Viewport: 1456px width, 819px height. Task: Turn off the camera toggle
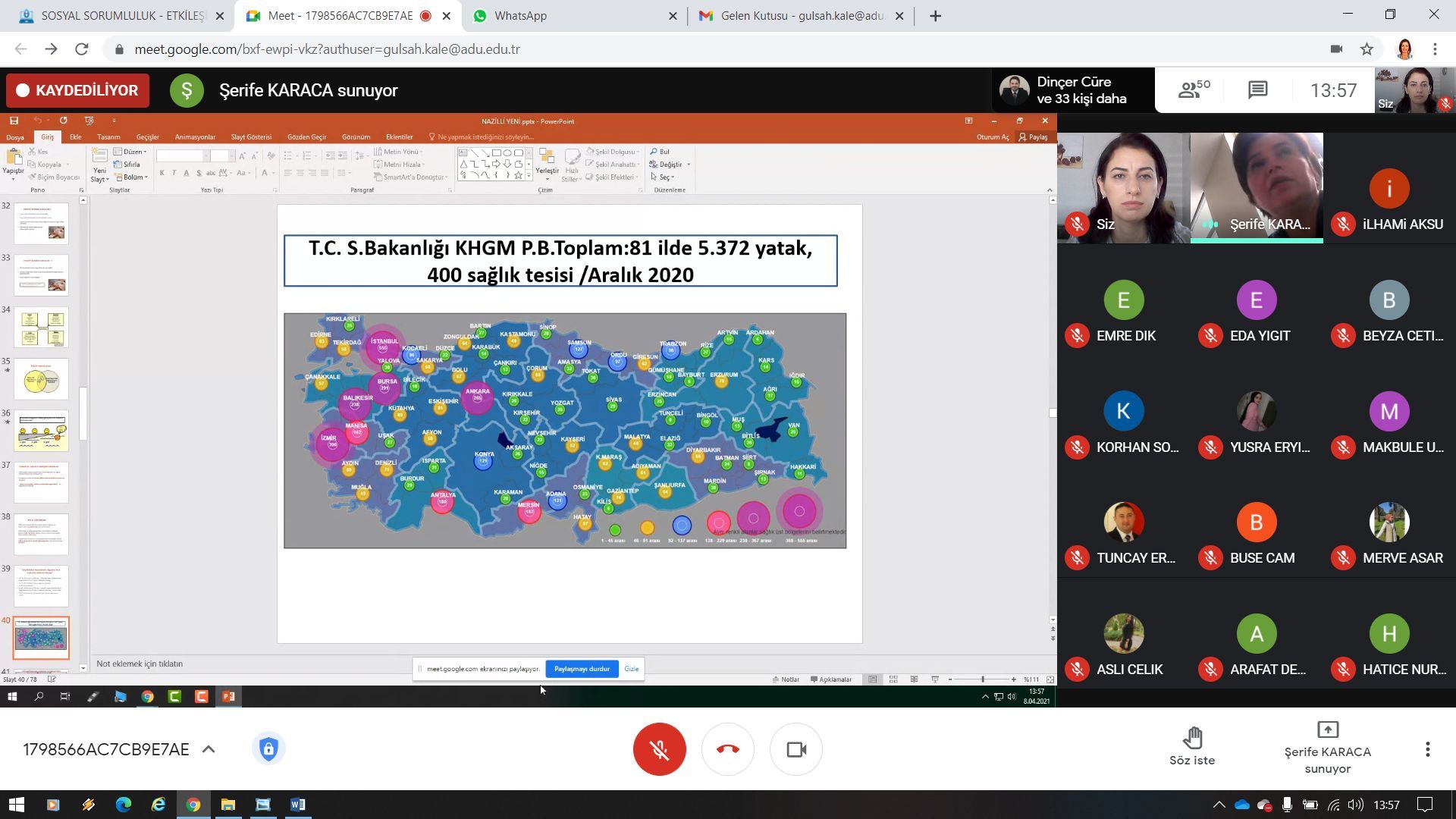pyautogui.click(x=795, y=749)
